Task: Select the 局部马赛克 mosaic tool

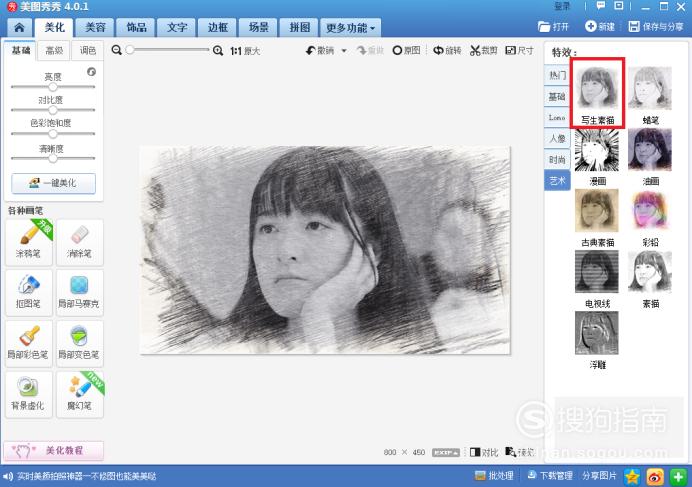Action: tap(79, 292)
